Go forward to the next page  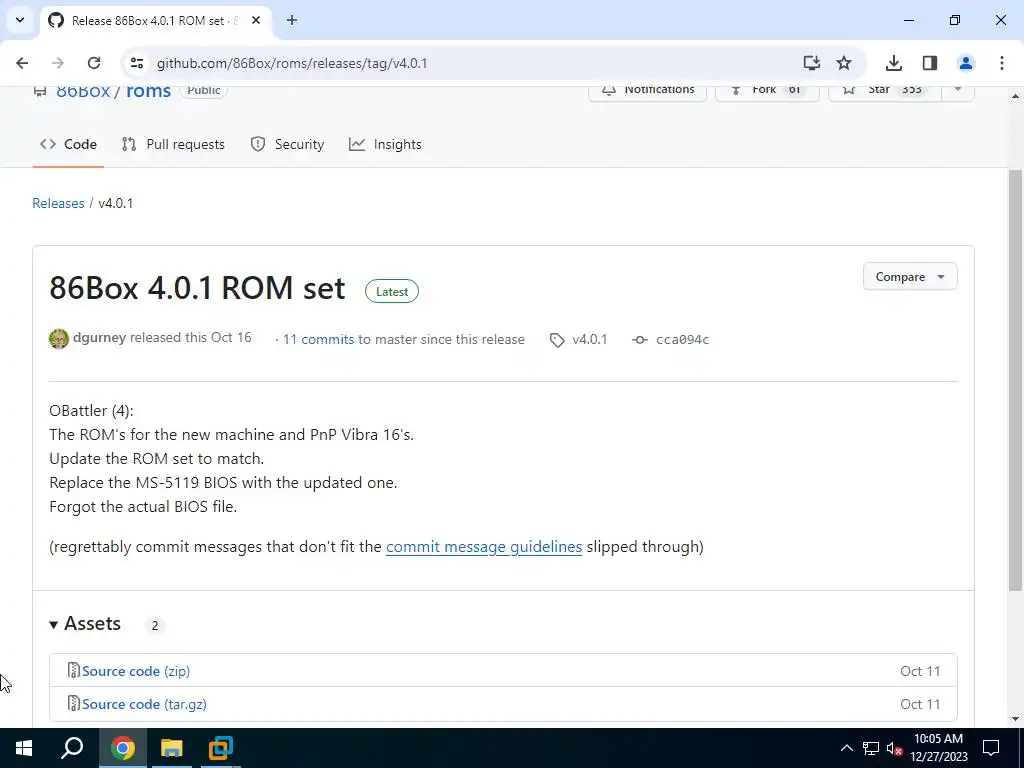pyautogui.click(x=58, y=63)
